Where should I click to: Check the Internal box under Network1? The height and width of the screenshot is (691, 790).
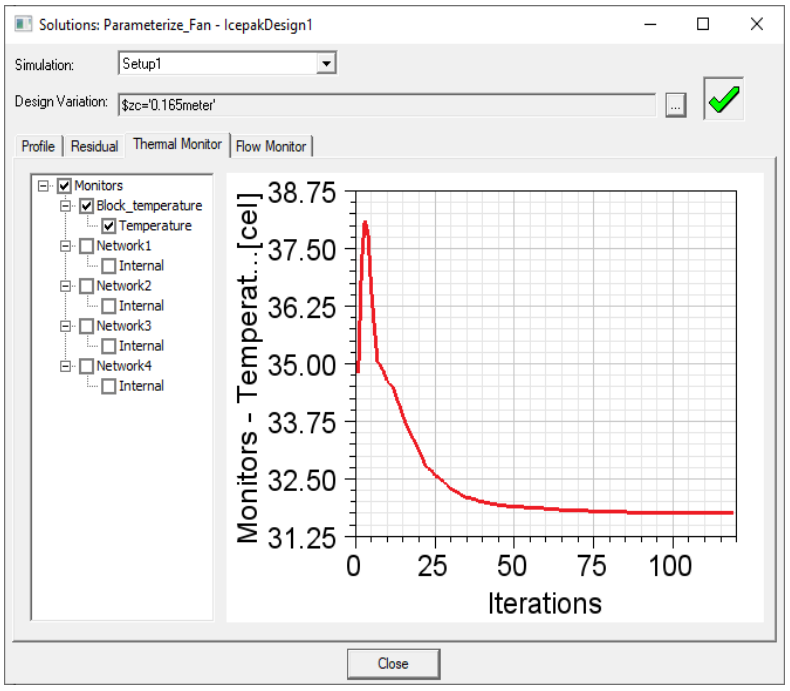(109, 266)
